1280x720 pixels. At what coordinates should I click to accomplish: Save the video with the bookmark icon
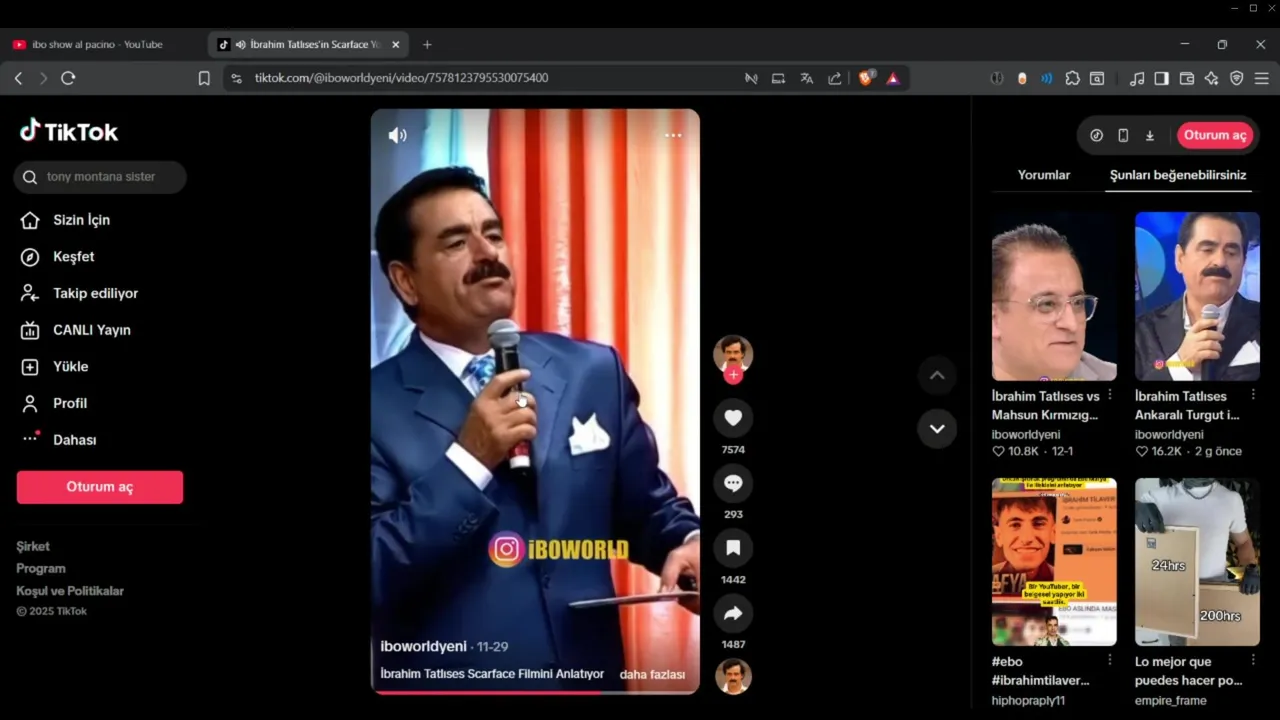coord(733,548)
